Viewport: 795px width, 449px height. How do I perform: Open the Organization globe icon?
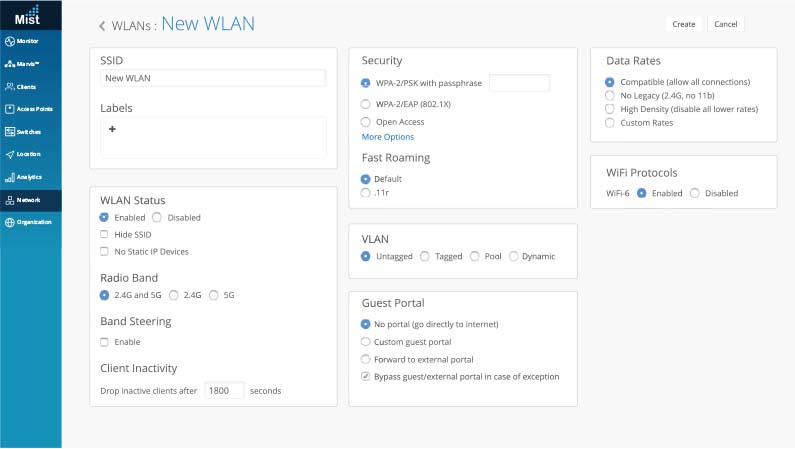[x=9, y=222]
